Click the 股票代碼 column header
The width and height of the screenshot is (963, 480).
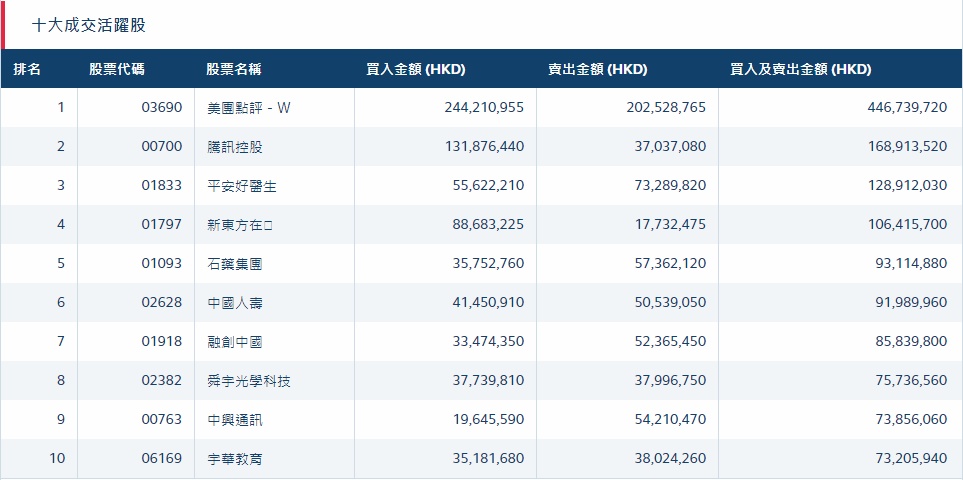click(116, 70)
